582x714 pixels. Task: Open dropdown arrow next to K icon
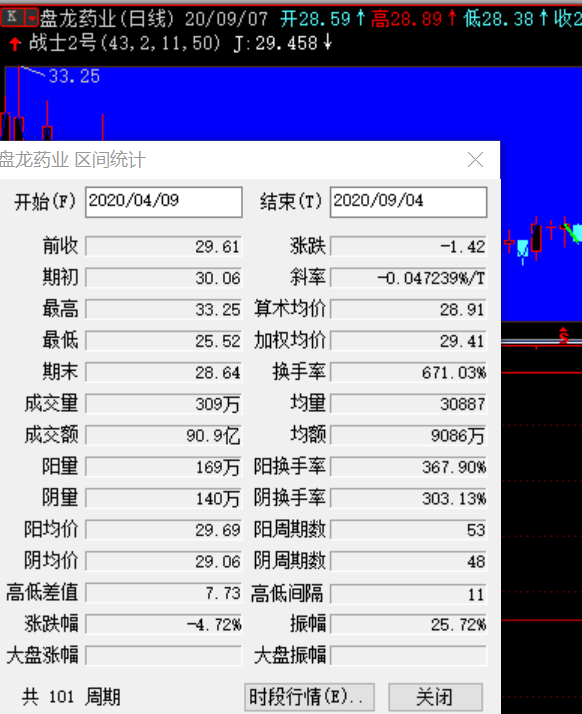[32, 18]
